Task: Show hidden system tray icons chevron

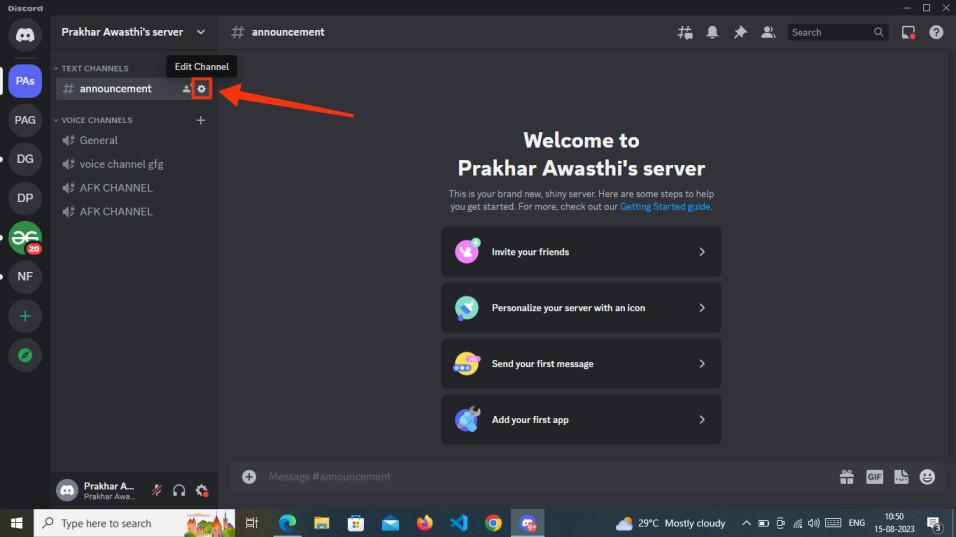Action: pyautogui.click(x=746, y=523)
